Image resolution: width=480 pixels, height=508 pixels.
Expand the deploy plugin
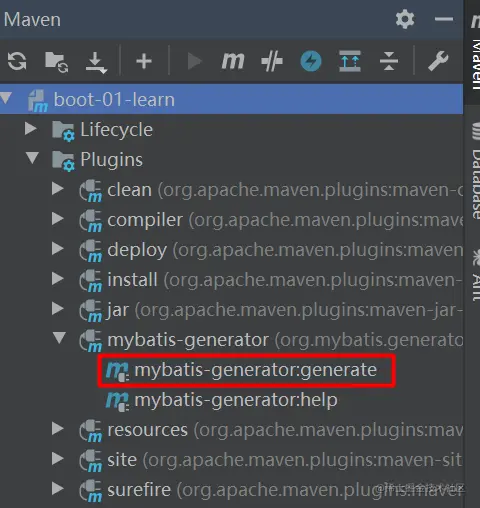pos(58,248)
